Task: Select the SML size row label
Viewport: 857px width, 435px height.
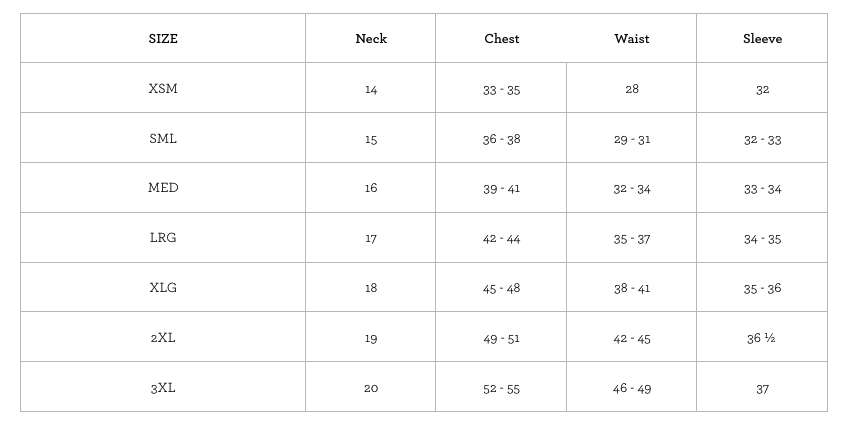Action: click(x=163, y=139)
